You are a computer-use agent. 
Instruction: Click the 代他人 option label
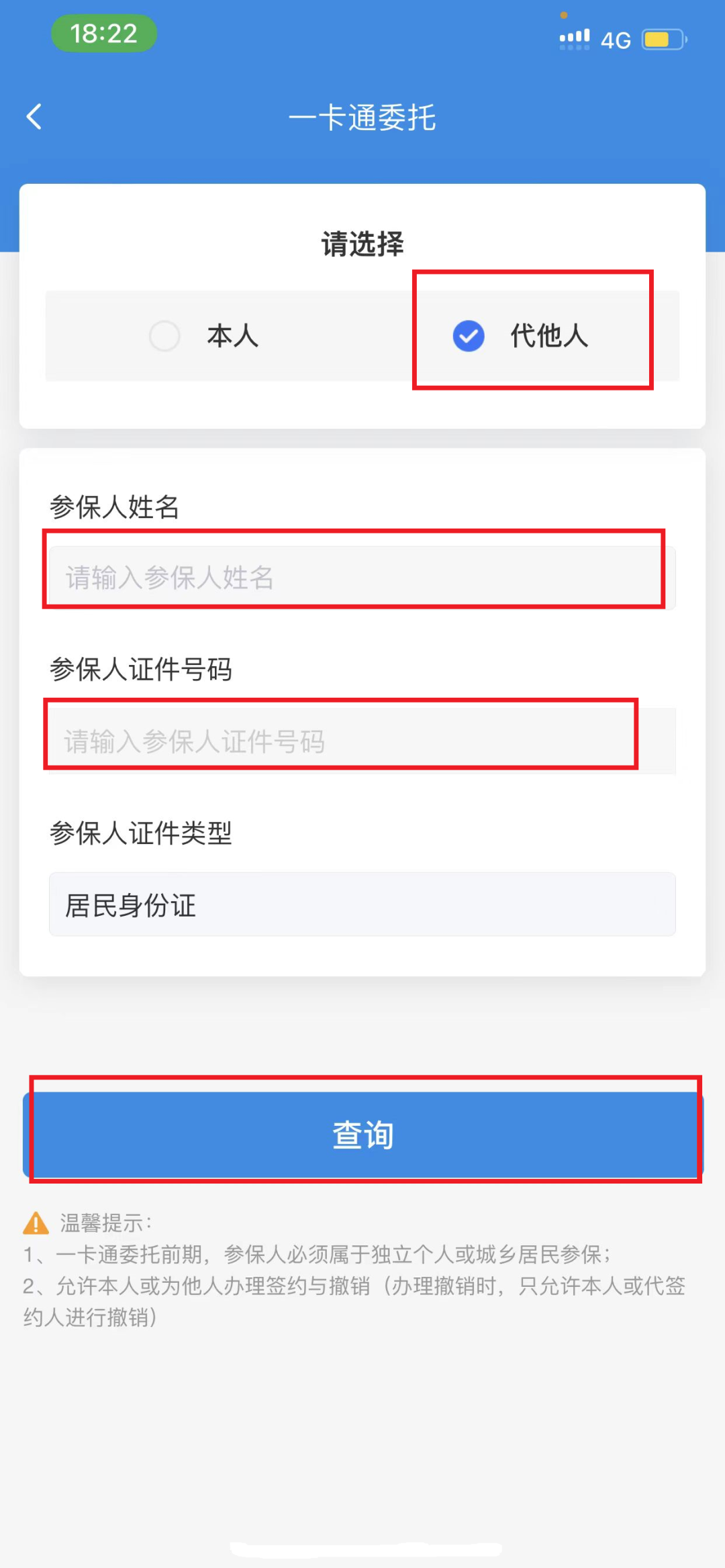(549, 335)
